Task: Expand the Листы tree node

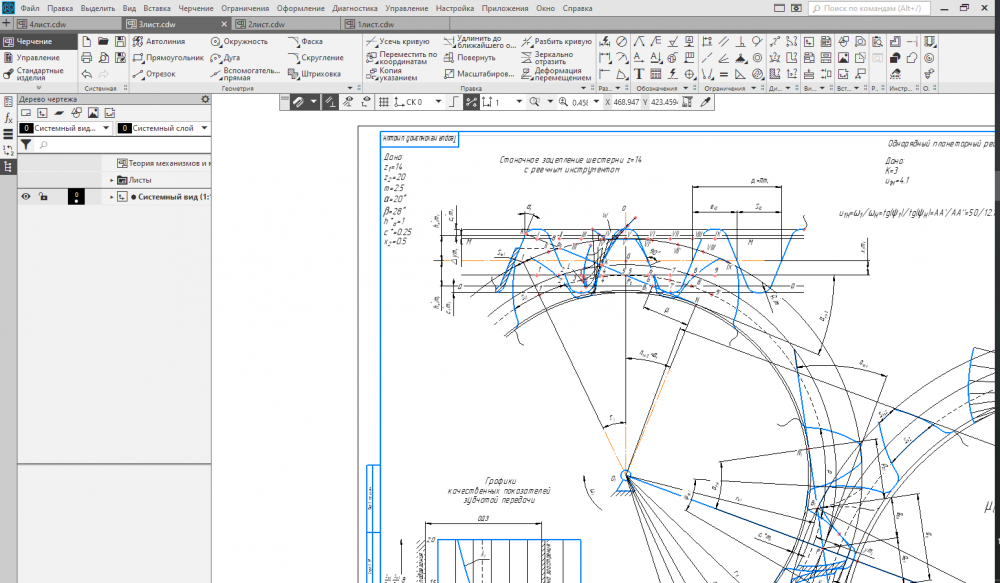Action: click(112, 180)
